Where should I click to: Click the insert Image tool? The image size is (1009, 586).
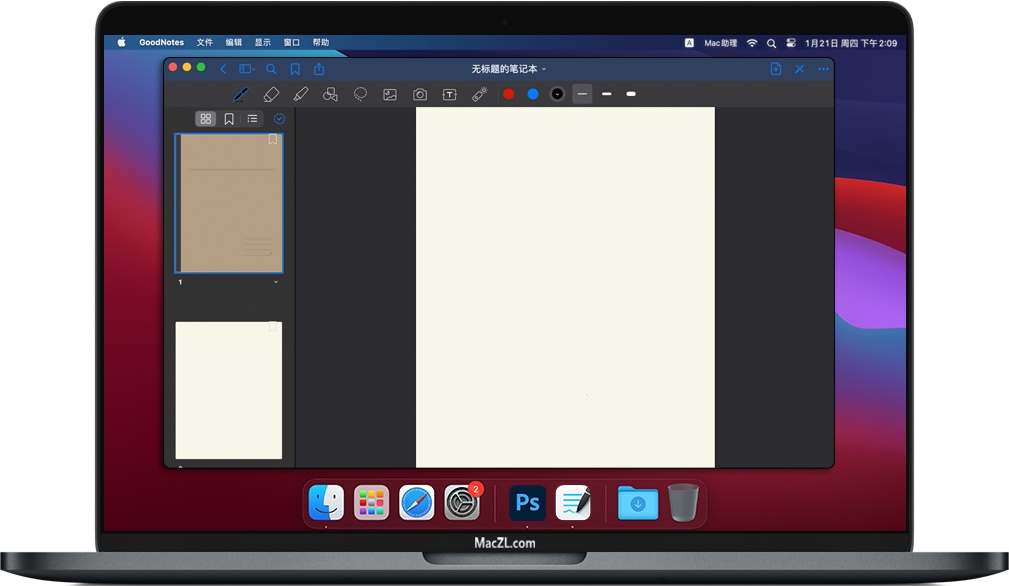pyautogui.click(x=390, y=94)
